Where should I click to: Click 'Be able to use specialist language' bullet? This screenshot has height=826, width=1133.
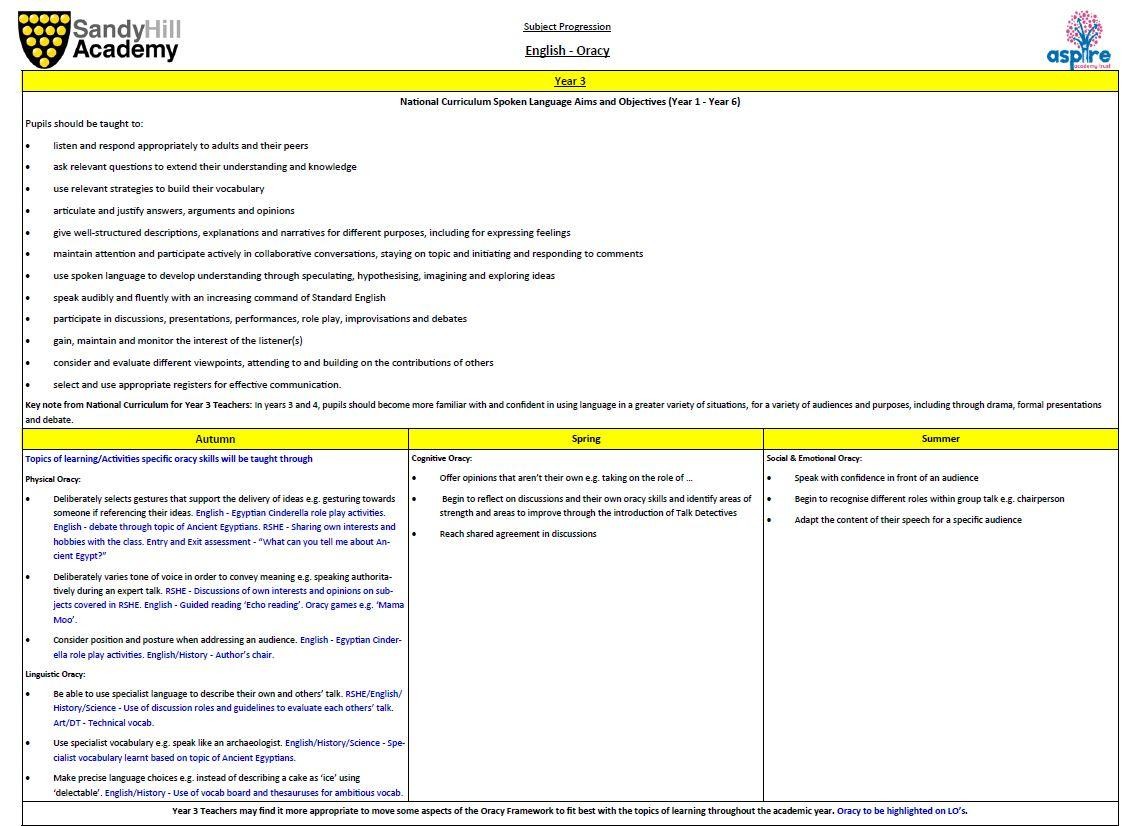(x=228, y=708)
